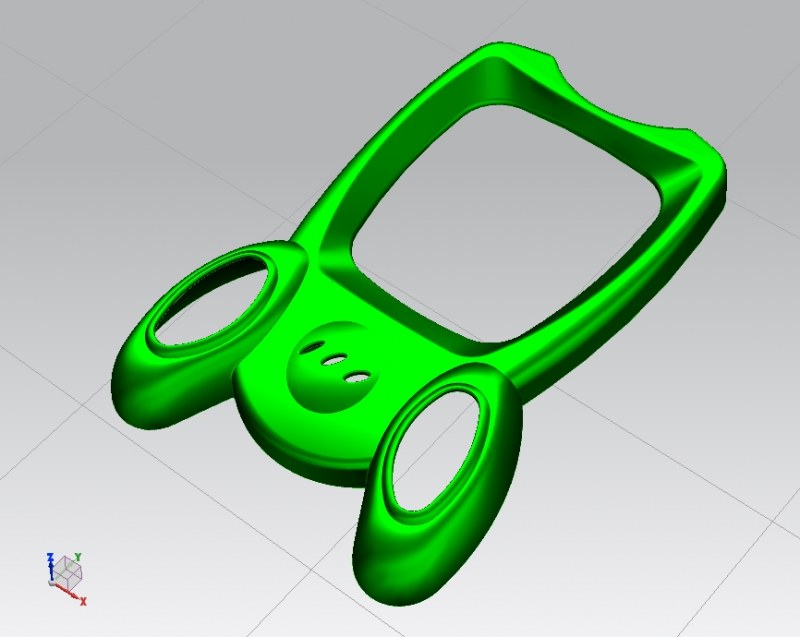The width and height of the screenshot is (800, 637).
Task: Click inside the large rectangular frame opening
Action: click(500, 220)
